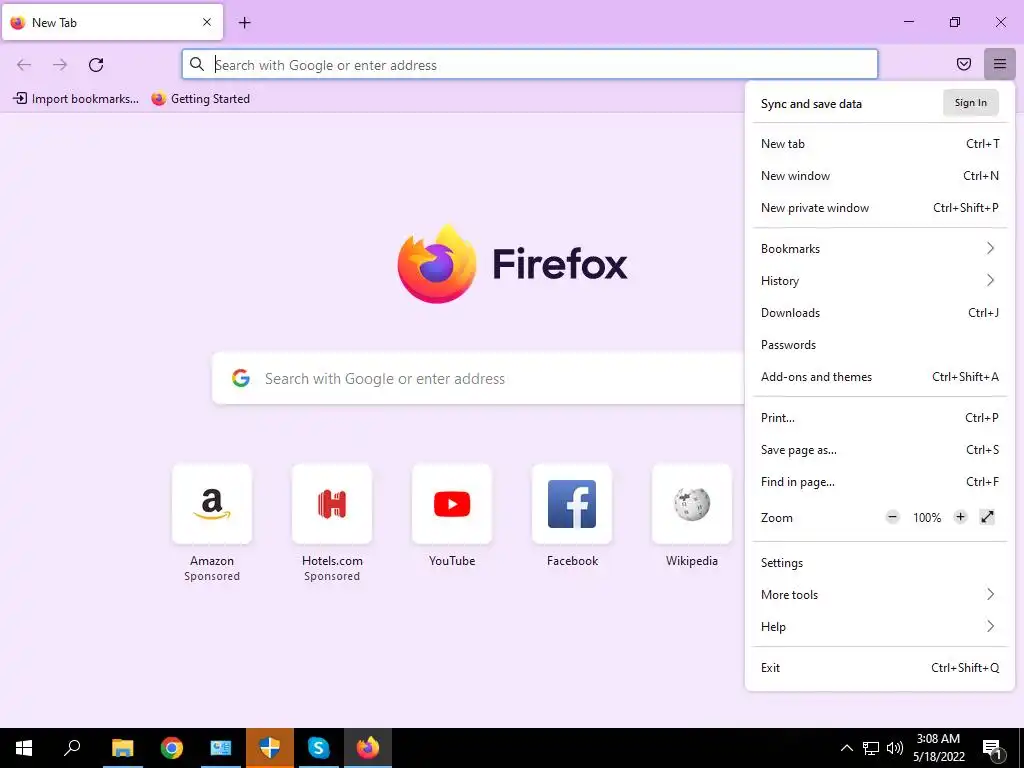1024x768 pixels.
Task: Open the taskbar app with the window icon
Action: pyautogui.click(x=221, y=748)
